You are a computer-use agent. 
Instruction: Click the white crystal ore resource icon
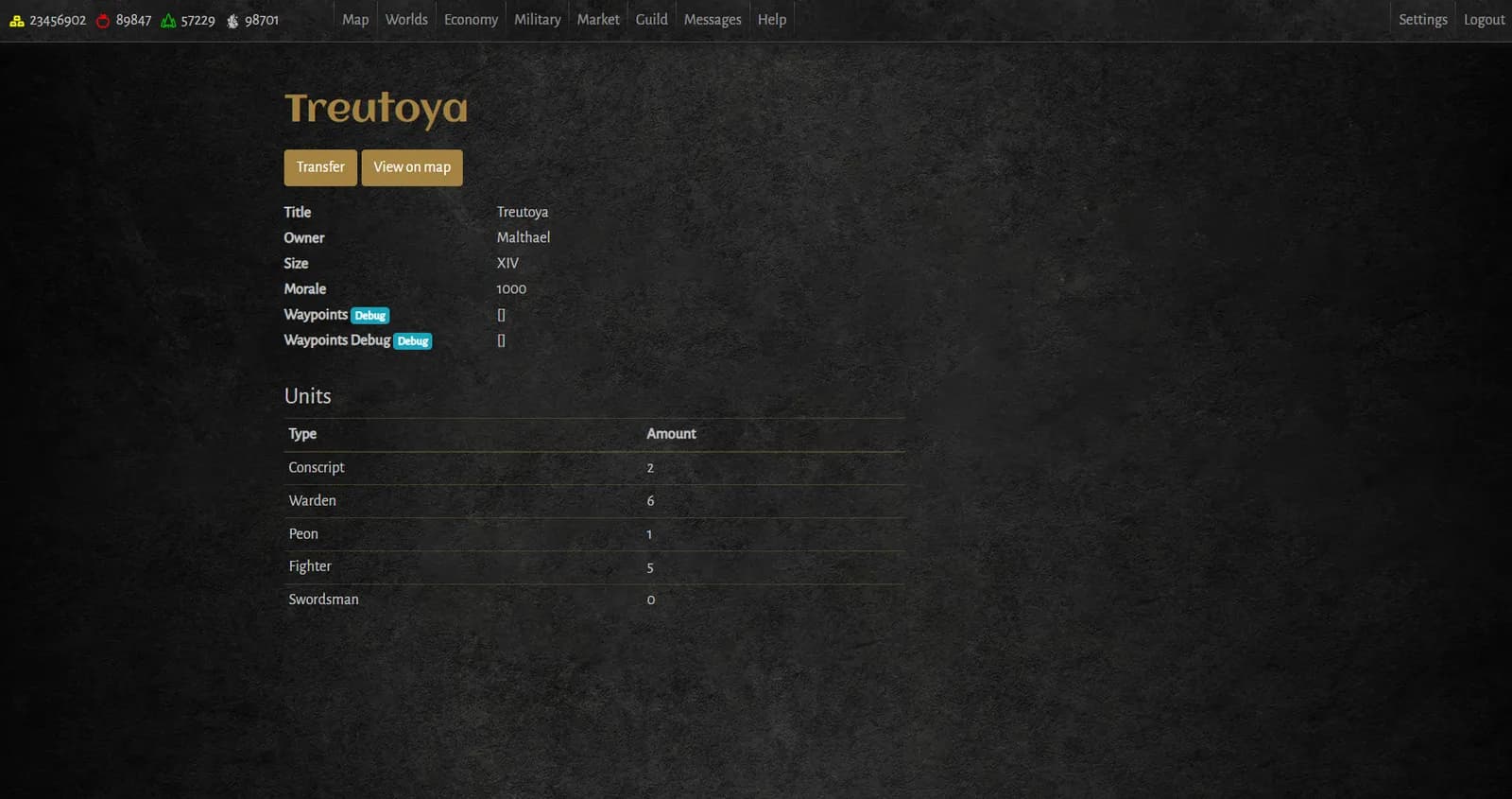[232, 21]
